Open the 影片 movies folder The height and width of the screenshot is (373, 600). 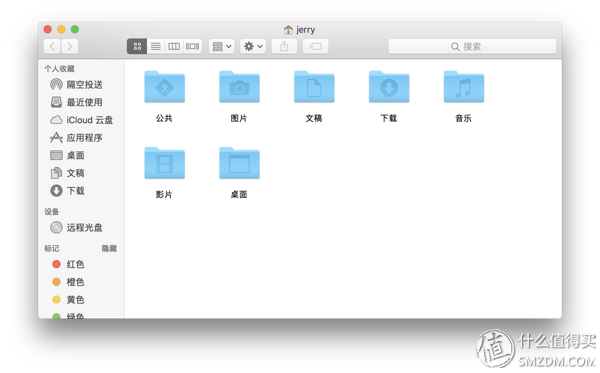click(165, 163)
